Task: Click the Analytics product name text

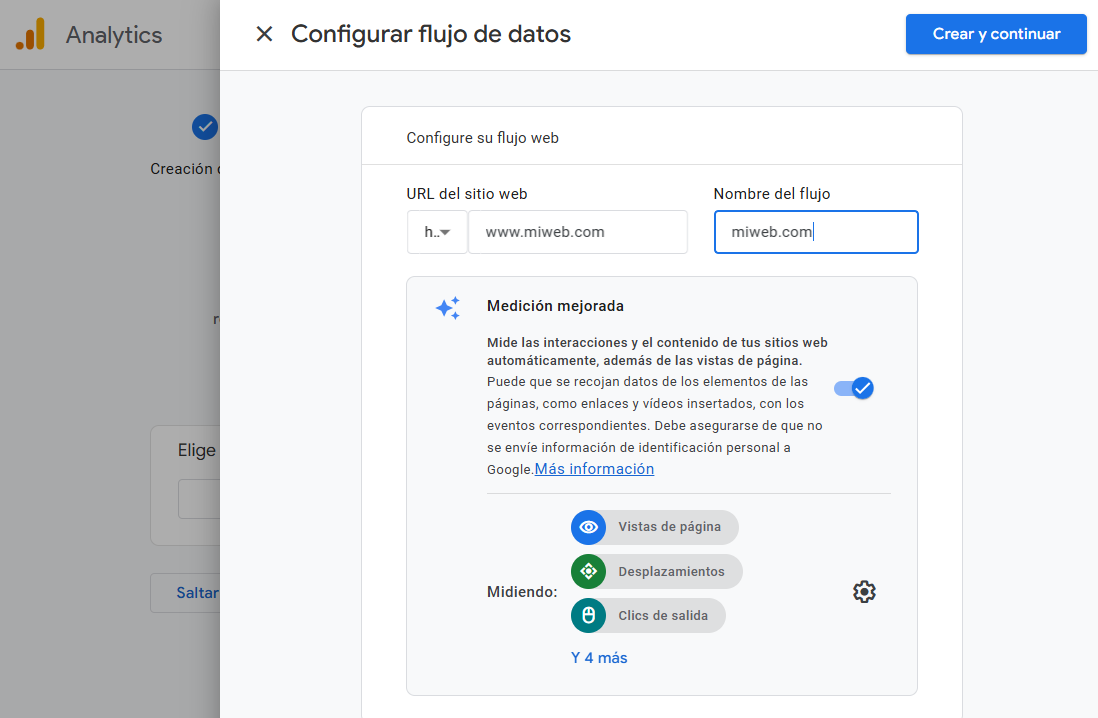Action: click(114, 35)
